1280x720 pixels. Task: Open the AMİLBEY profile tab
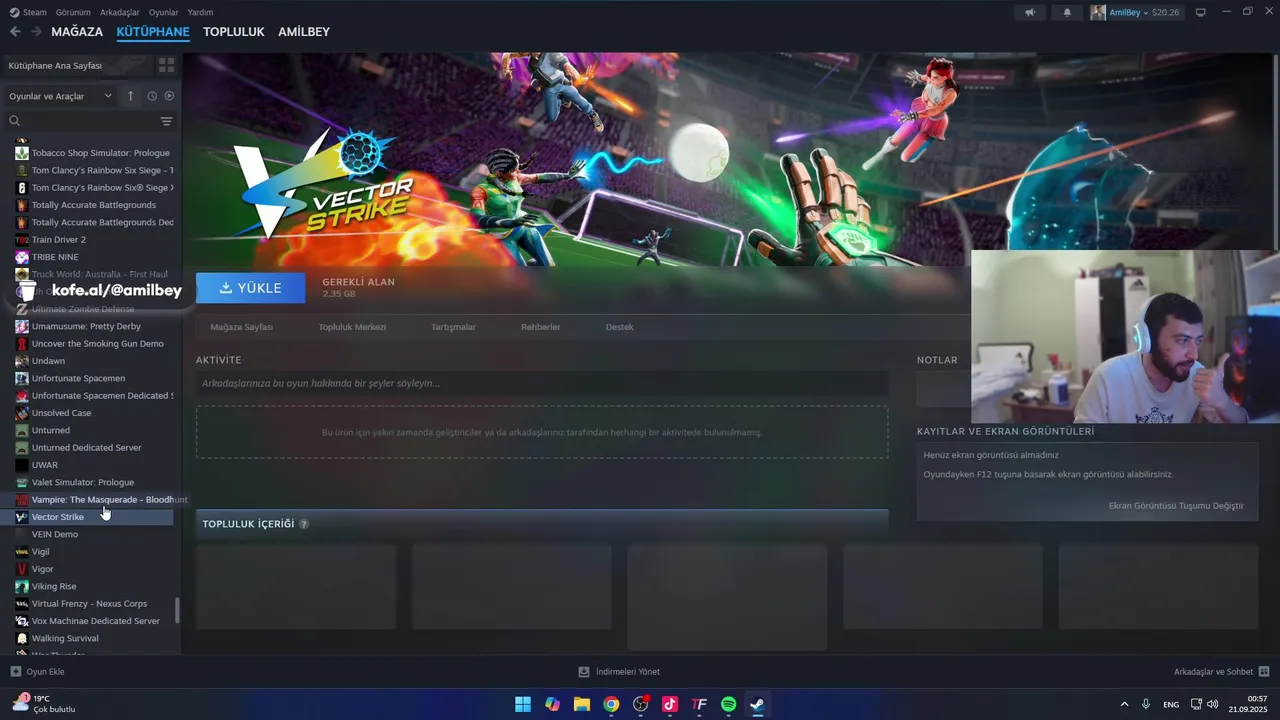pos(304,32)
